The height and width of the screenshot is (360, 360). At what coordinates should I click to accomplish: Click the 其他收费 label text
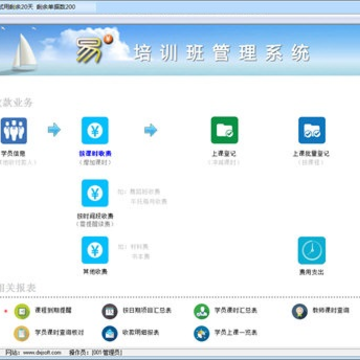pos(95,272)
